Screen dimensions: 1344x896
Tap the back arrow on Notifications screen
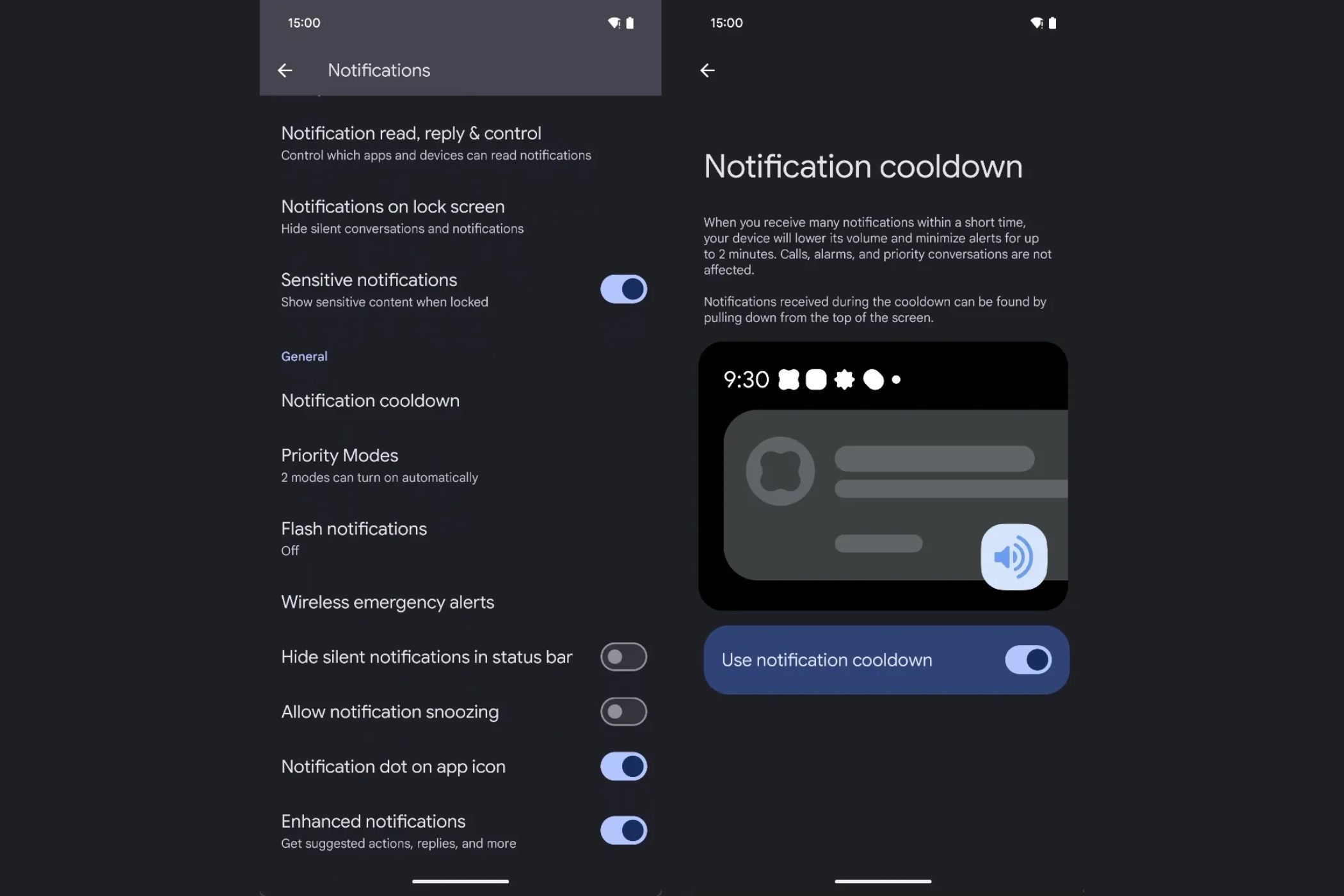284,70
